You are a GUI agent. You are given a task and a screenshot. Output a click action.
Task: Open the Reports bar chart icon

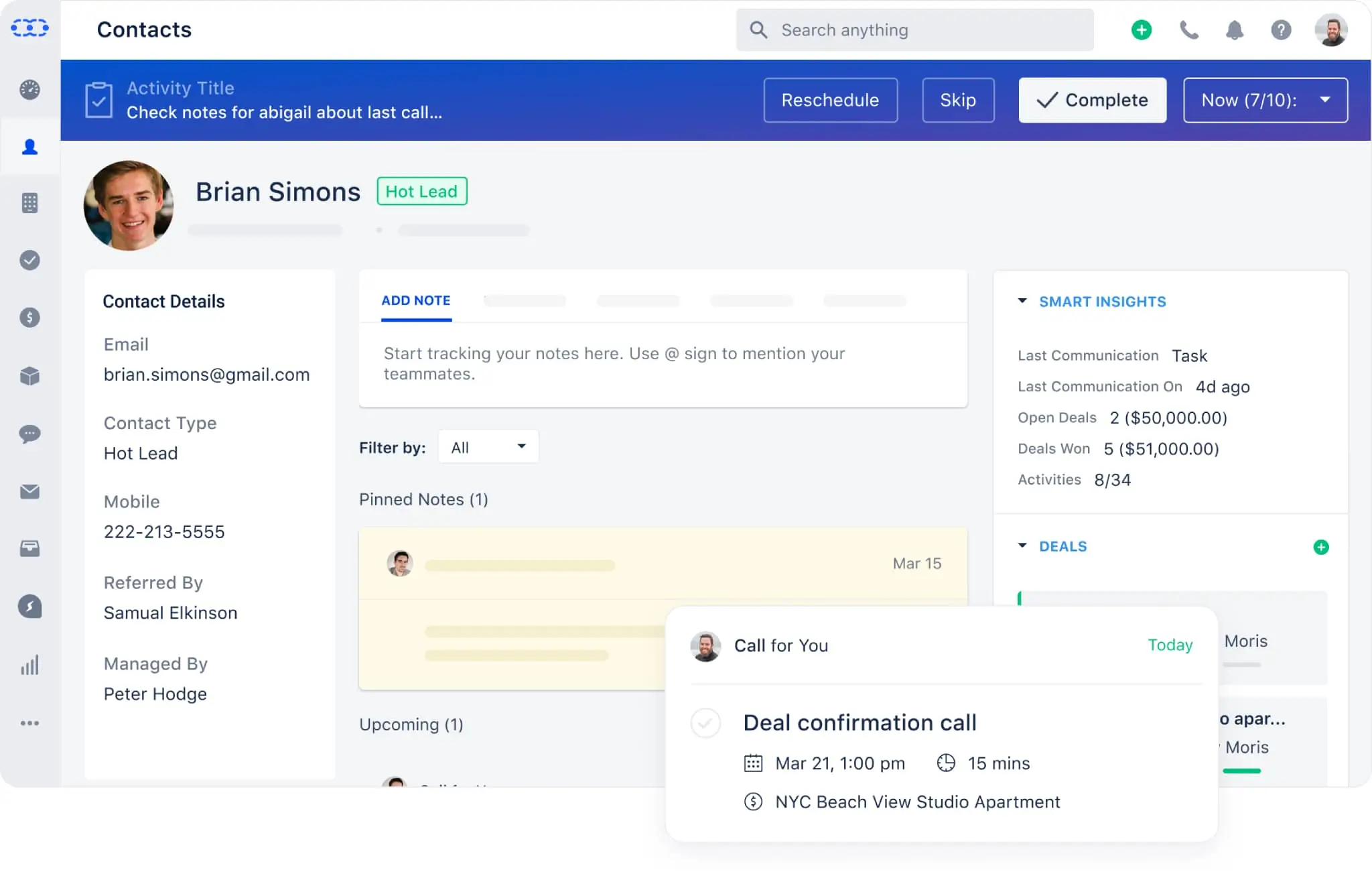(29, 664)
